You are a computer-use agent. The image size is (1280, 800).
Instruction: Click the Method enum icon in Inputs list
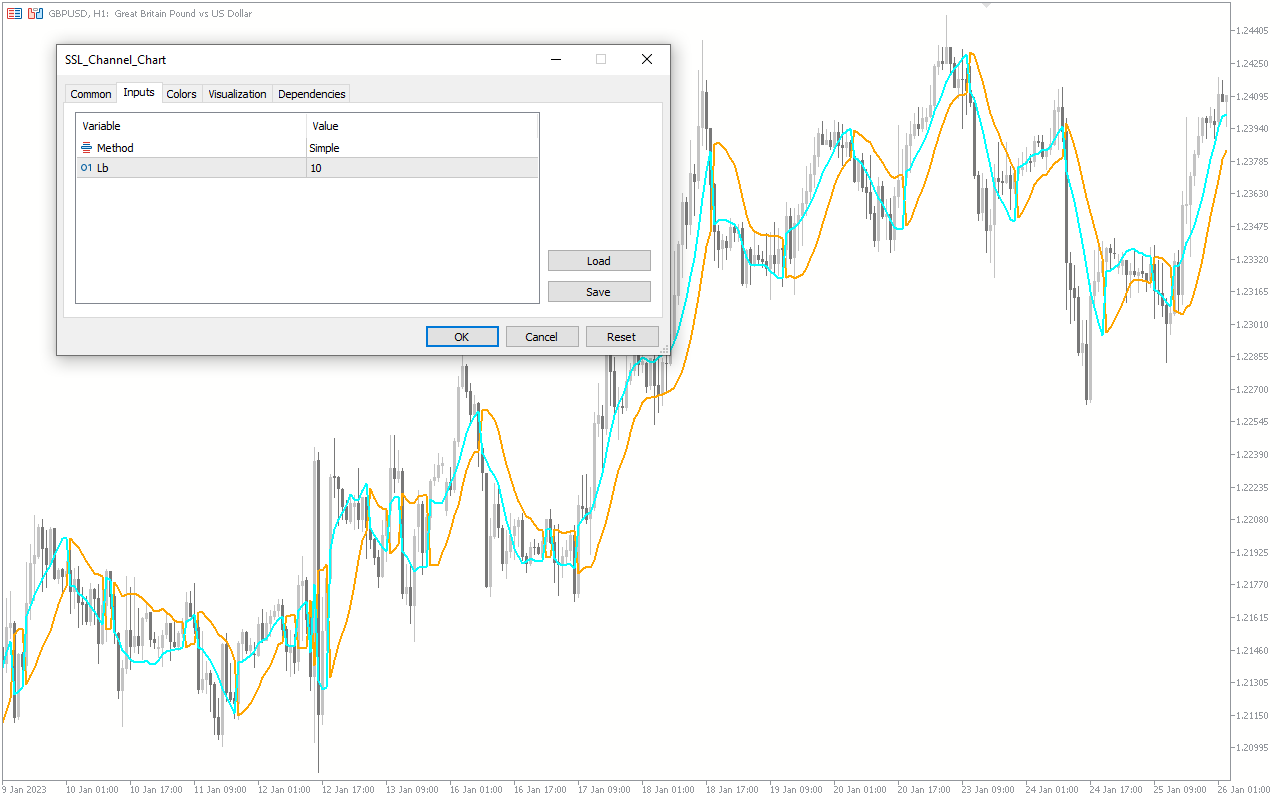pyautogui.click(x=86, y=148)
